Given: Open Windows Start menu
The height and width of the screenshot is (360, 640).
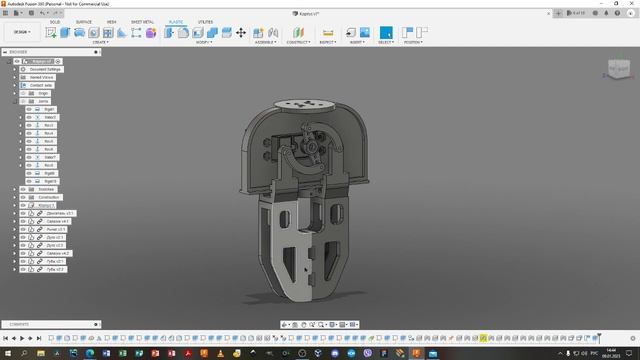Looking at the screenshot, I should coord(7,353).
